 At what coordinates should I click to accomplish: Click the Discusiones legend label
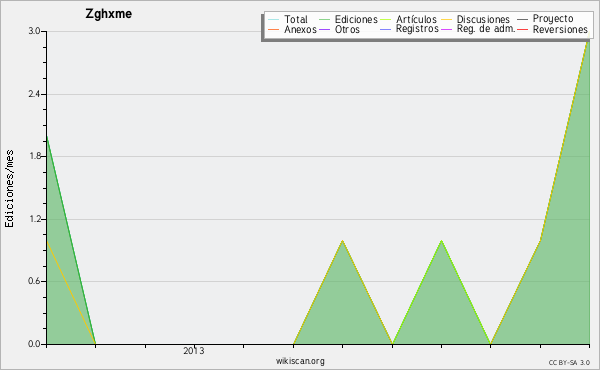[483, 20]
